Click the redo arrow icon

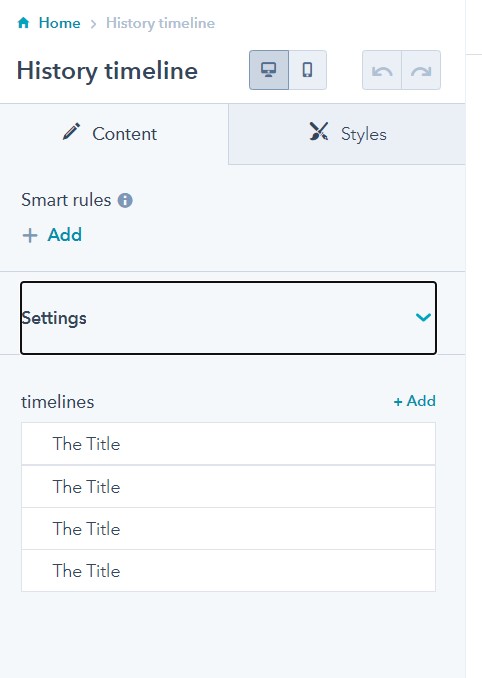pos(421,70)
